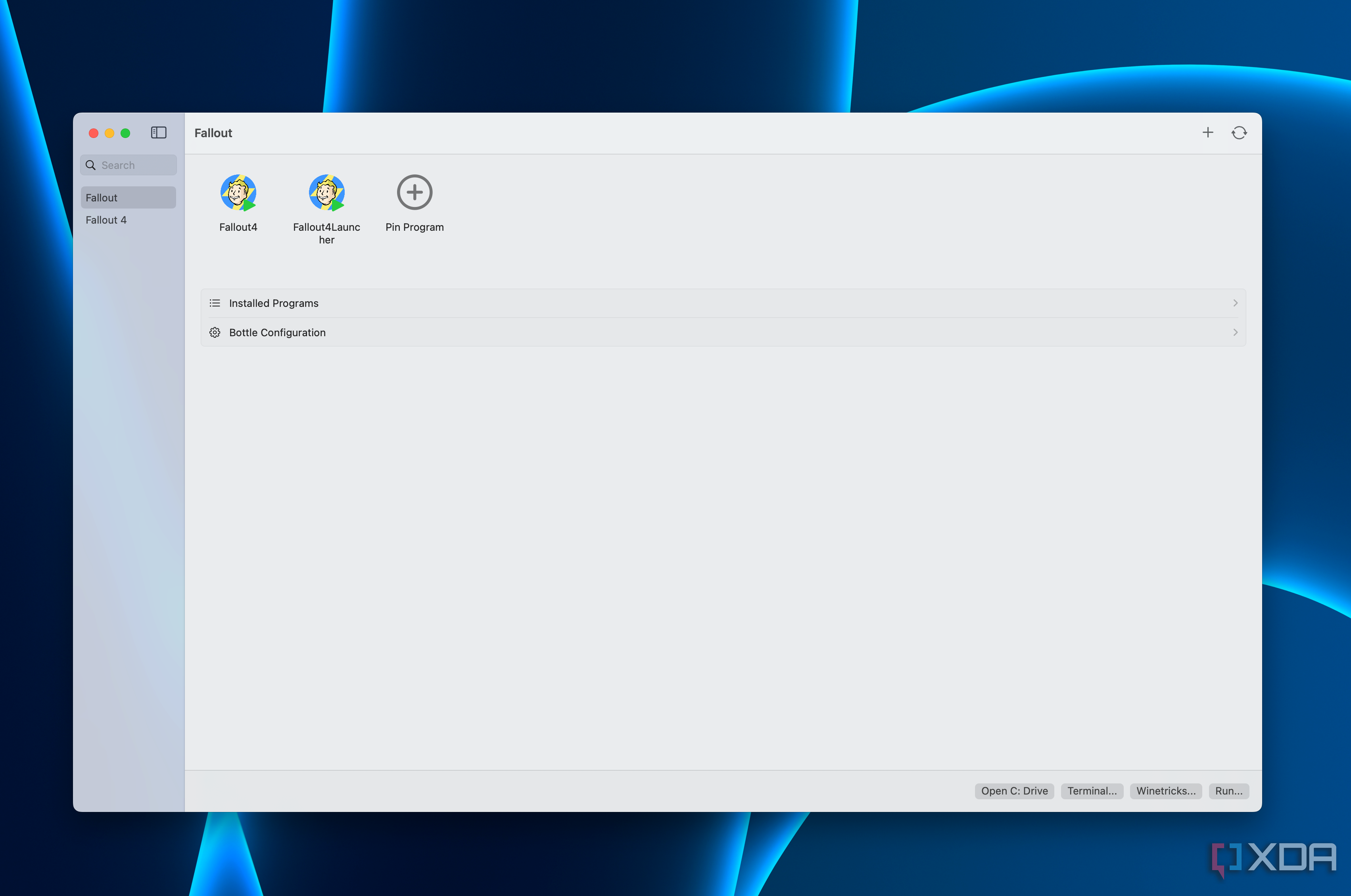Close the window with the red button

coord(93,133)
